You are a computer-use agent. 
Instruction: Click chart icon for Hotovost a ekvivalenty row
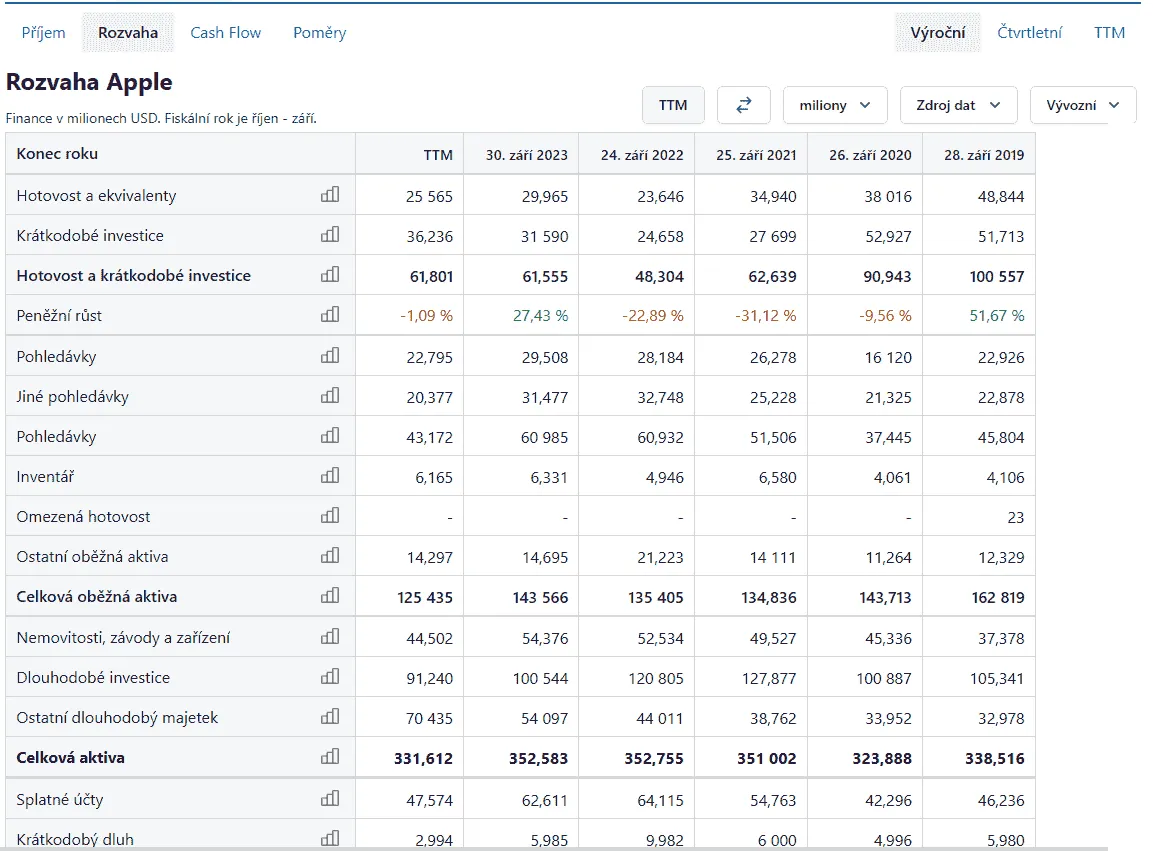[330, 195]
